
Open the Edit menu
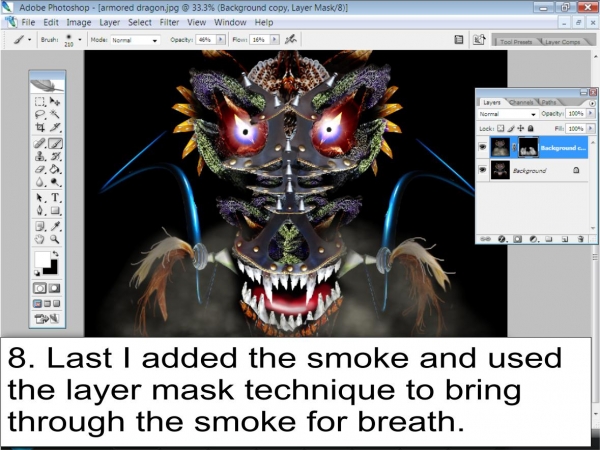coord(51,23)
